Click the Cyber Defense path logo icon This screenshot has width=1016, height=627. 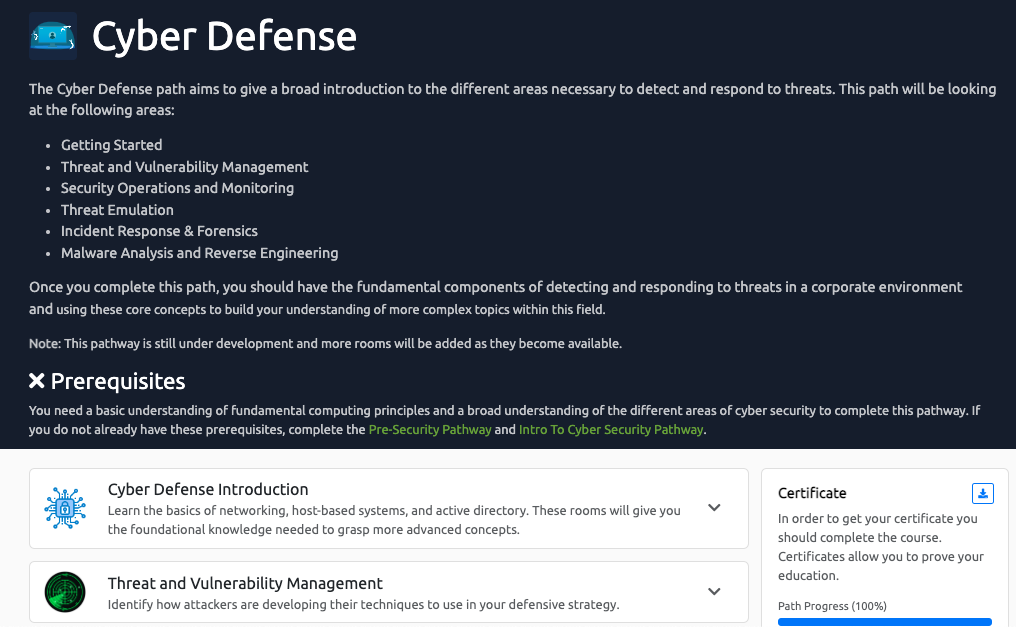(x=53, y=36)
